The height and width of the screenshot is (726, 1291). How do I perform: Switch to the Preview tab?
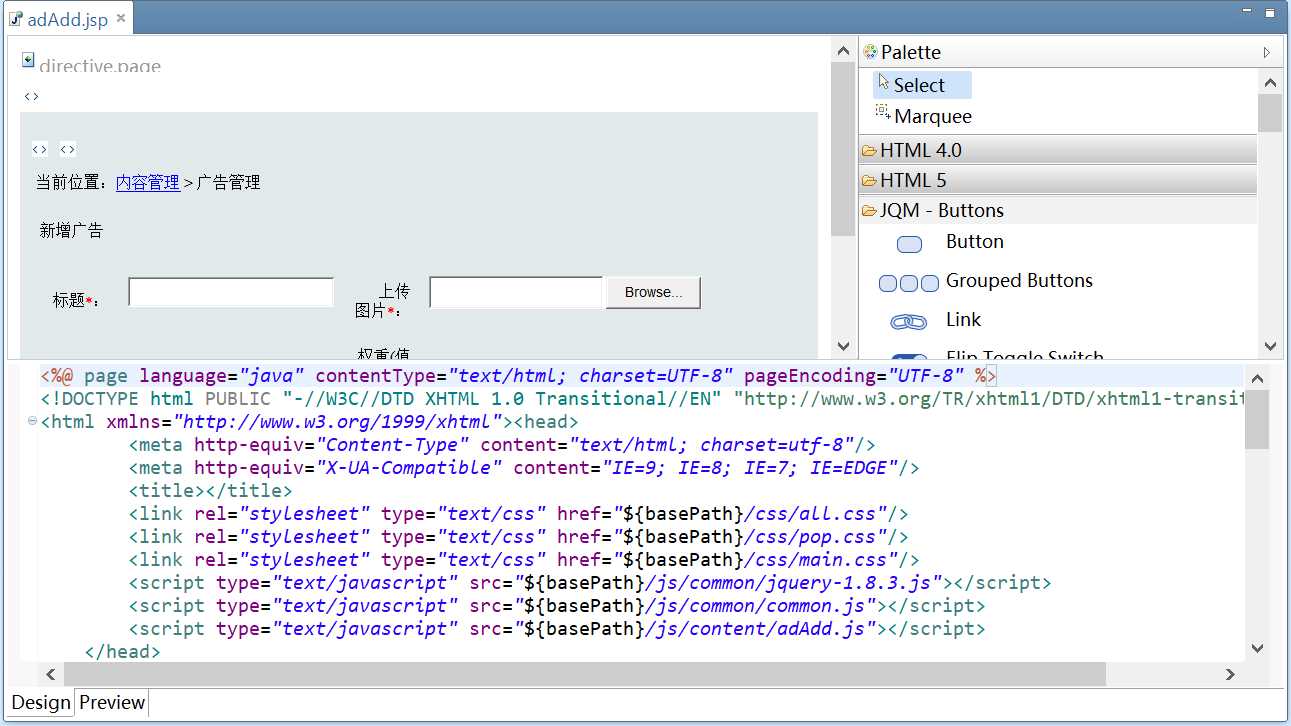(112, 702)
